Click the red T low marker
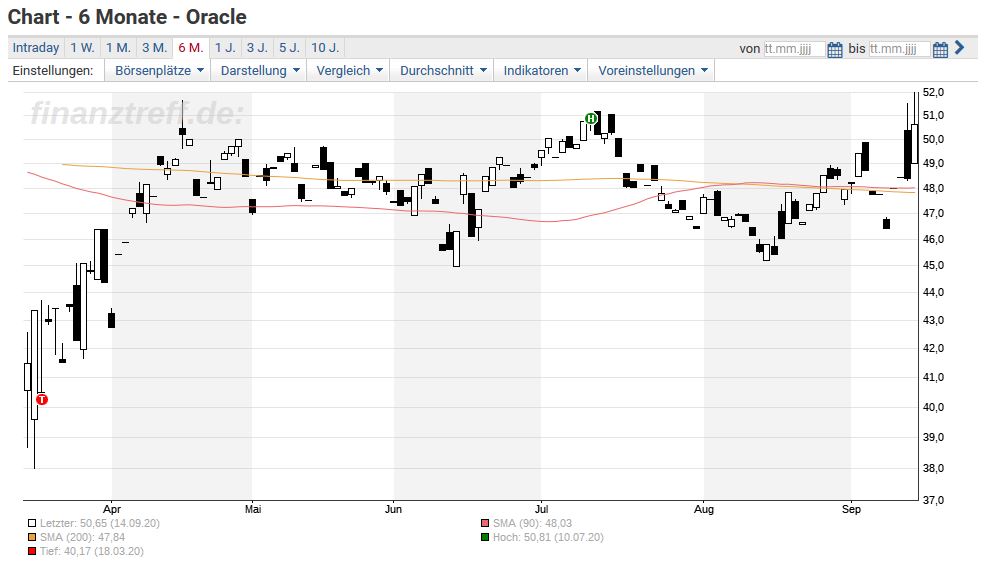 pyautogui.click(x=42, y=399)
